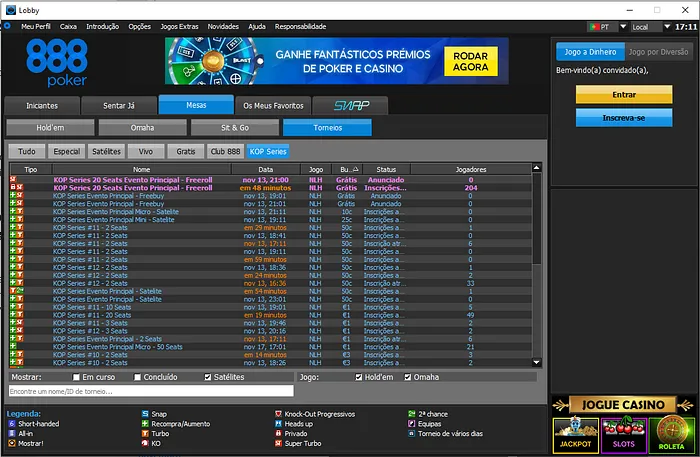Click the Mostrar! legend icon

(12, 444)
